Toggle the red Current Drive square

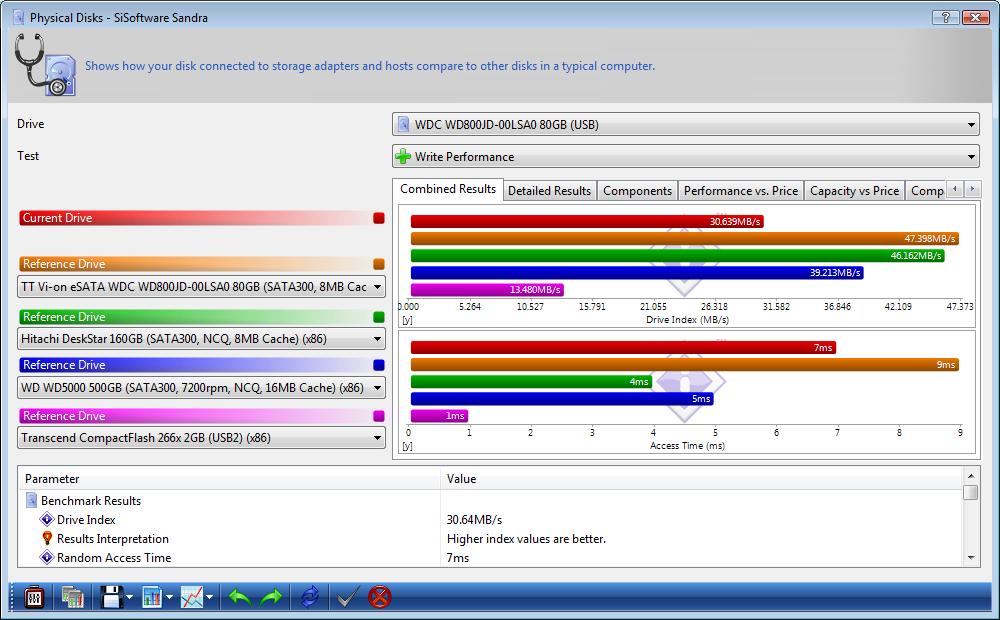click(x=379, y=218)
